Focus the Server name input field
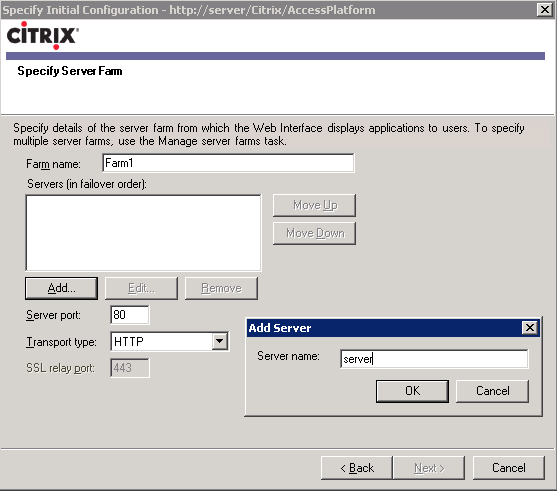This screenshot has height=491, width=557. point(434,359)
